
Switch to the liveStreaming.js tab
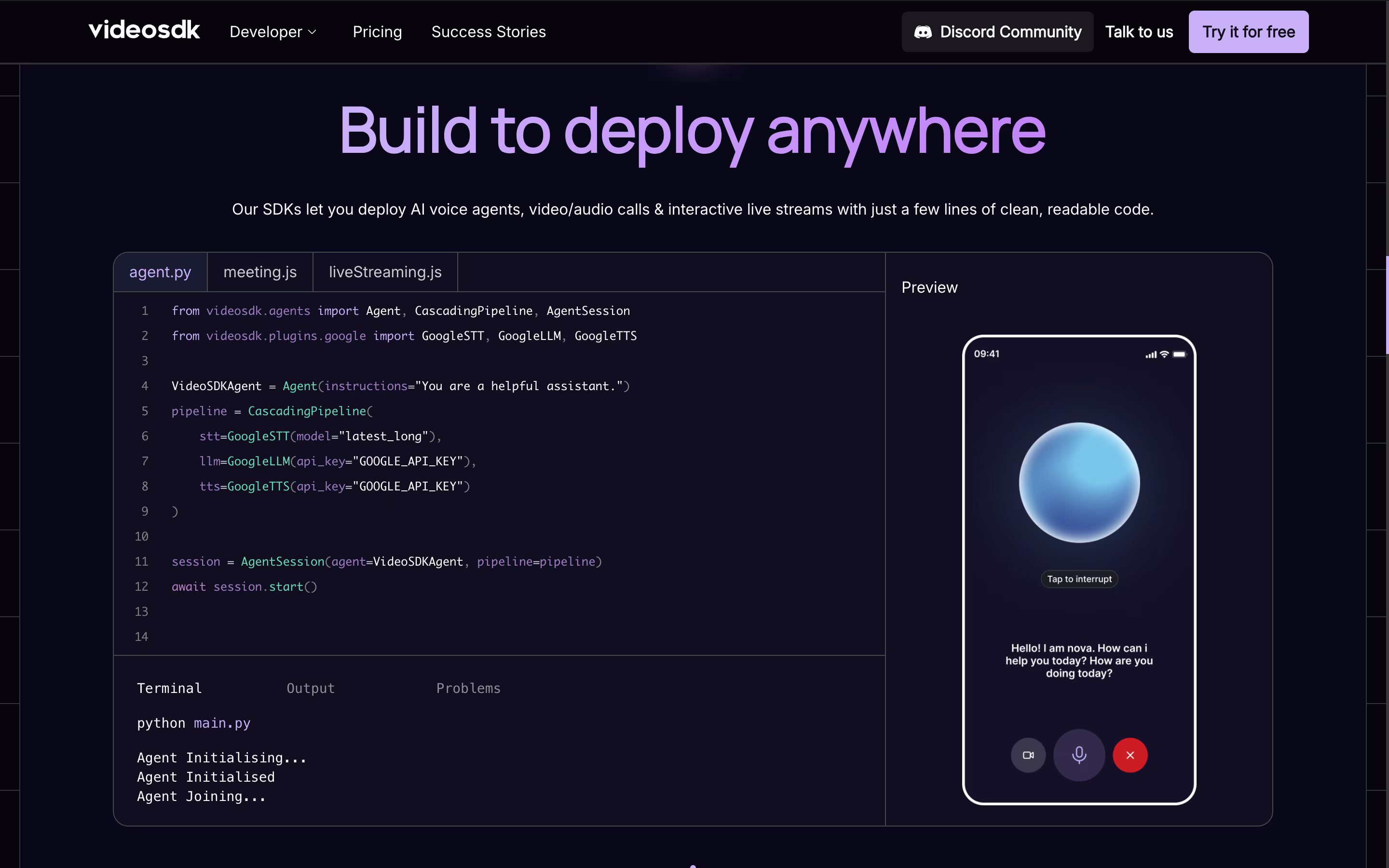[x=385, y=272]
